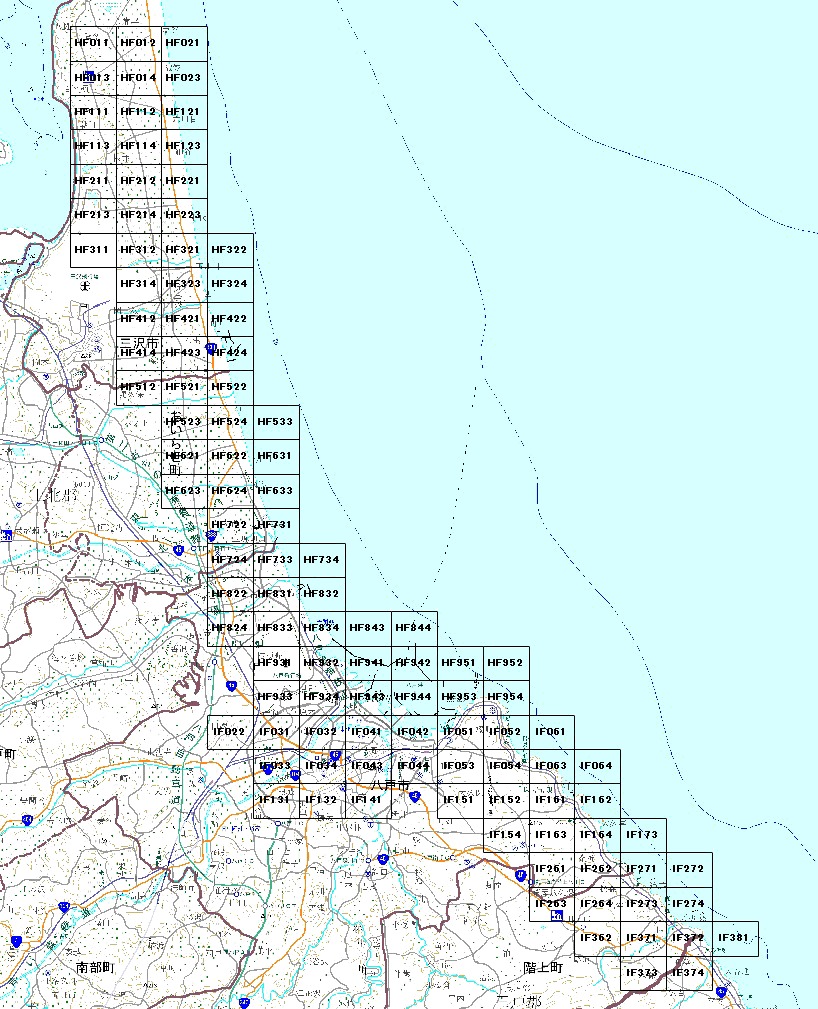Select map tile HF734
Image resolution: width=818 pixels, height=1009 pixels.
[x=322, y=560]
